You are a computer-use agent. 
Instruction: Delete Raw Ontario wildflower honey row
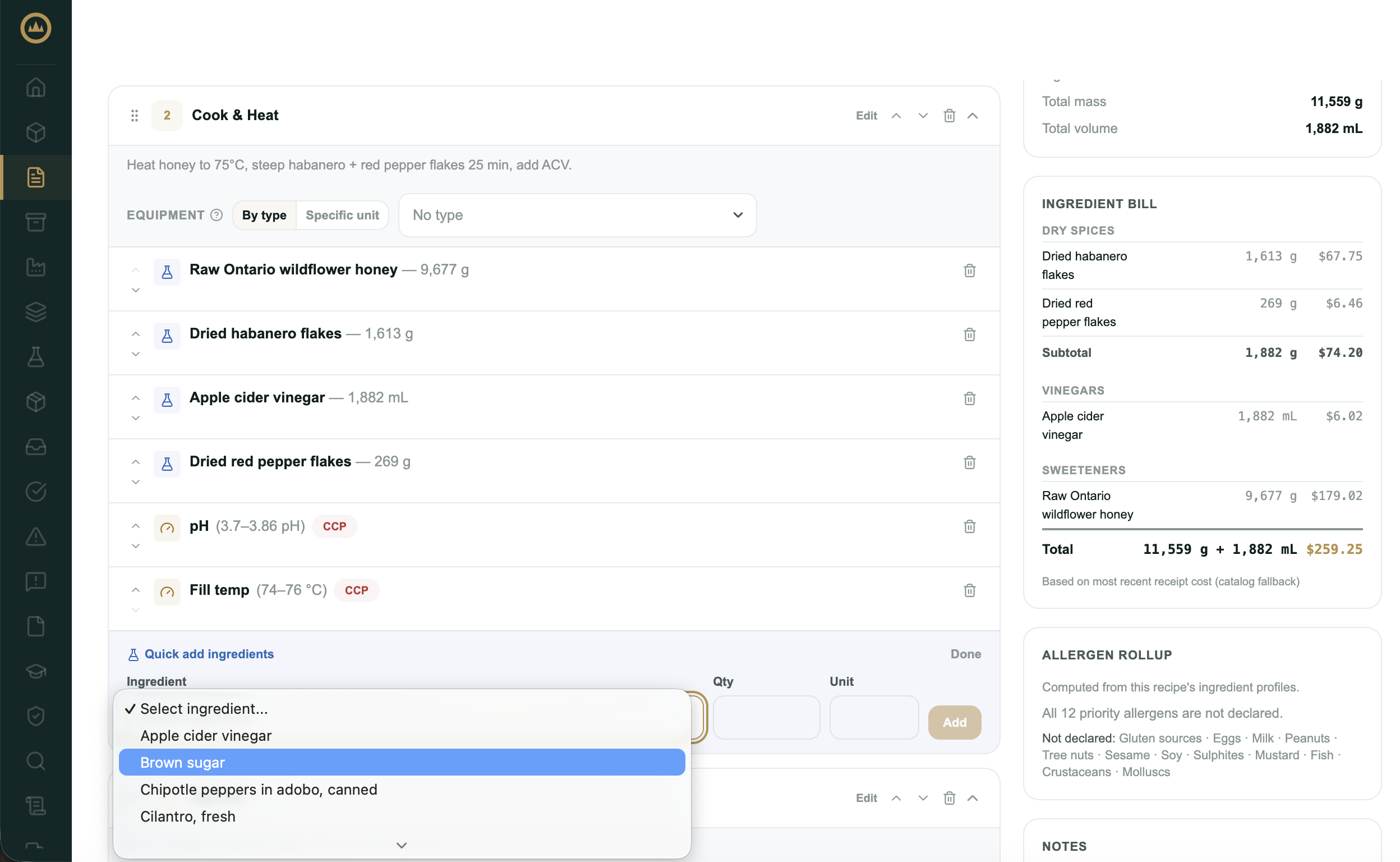click(x=970, y=270)
